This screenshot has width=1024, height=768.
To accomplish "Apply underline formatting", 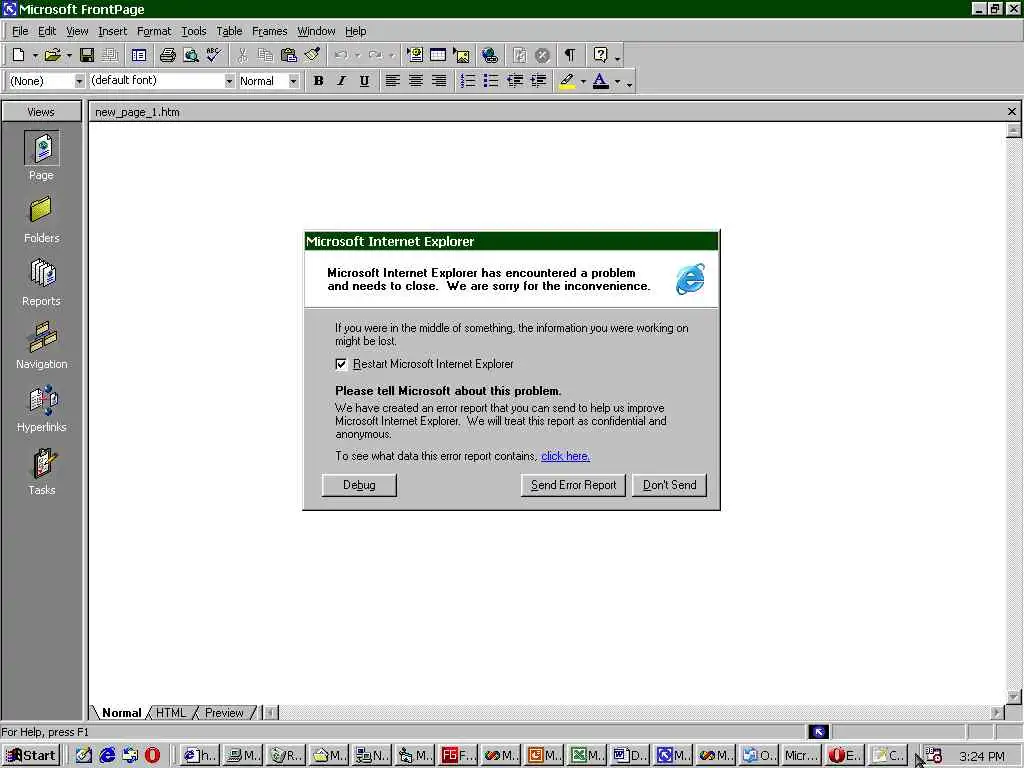I will [364, 81].
